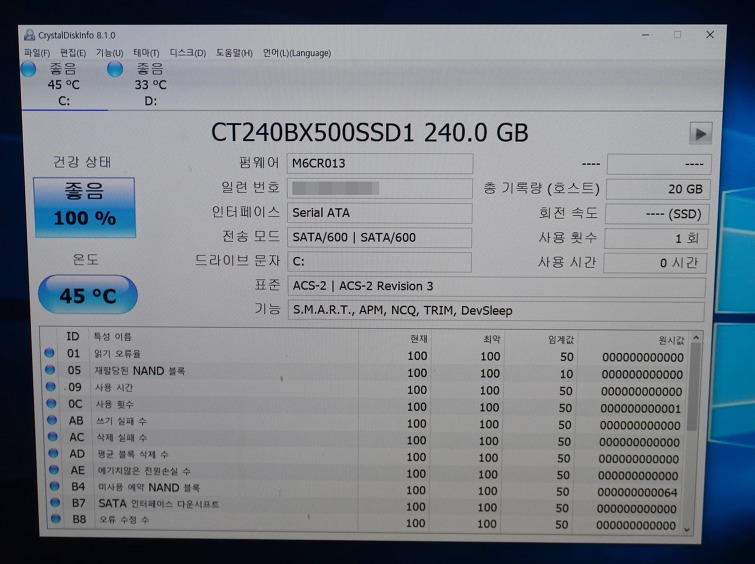The width and height of the screenshot is (755, 564).
Task: Click the status dot of row 01
Action: pyautogui.click(x=49, y=353)
